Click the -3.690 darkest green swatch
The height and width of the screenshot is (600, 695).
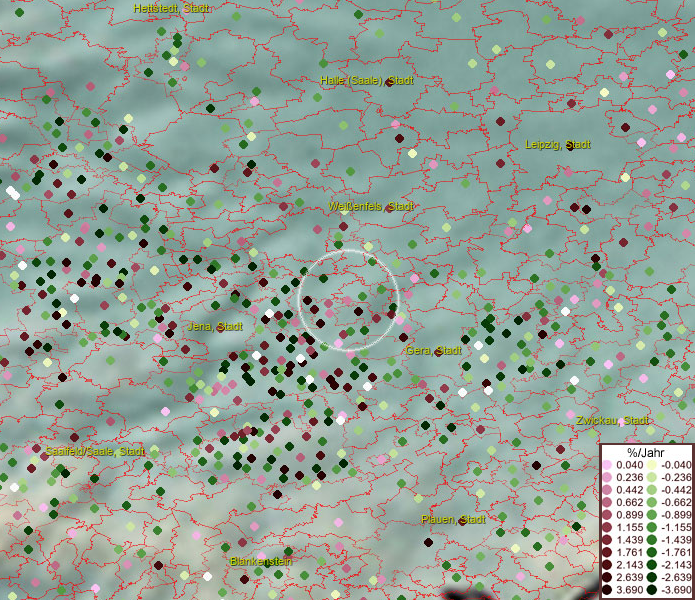click(652, 590)
